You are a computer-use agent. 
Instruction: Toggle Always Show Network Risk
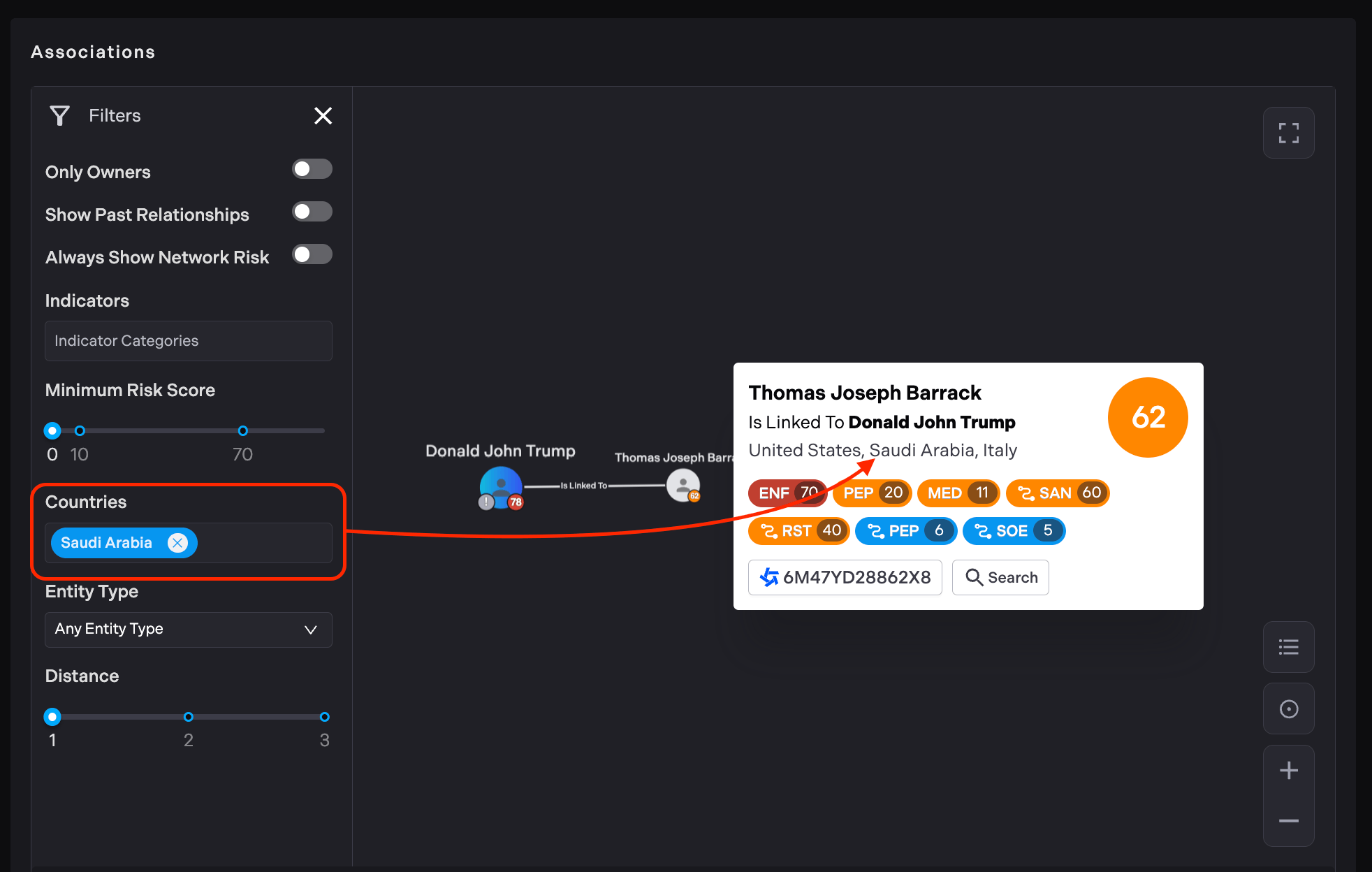(x=312, y=254)
